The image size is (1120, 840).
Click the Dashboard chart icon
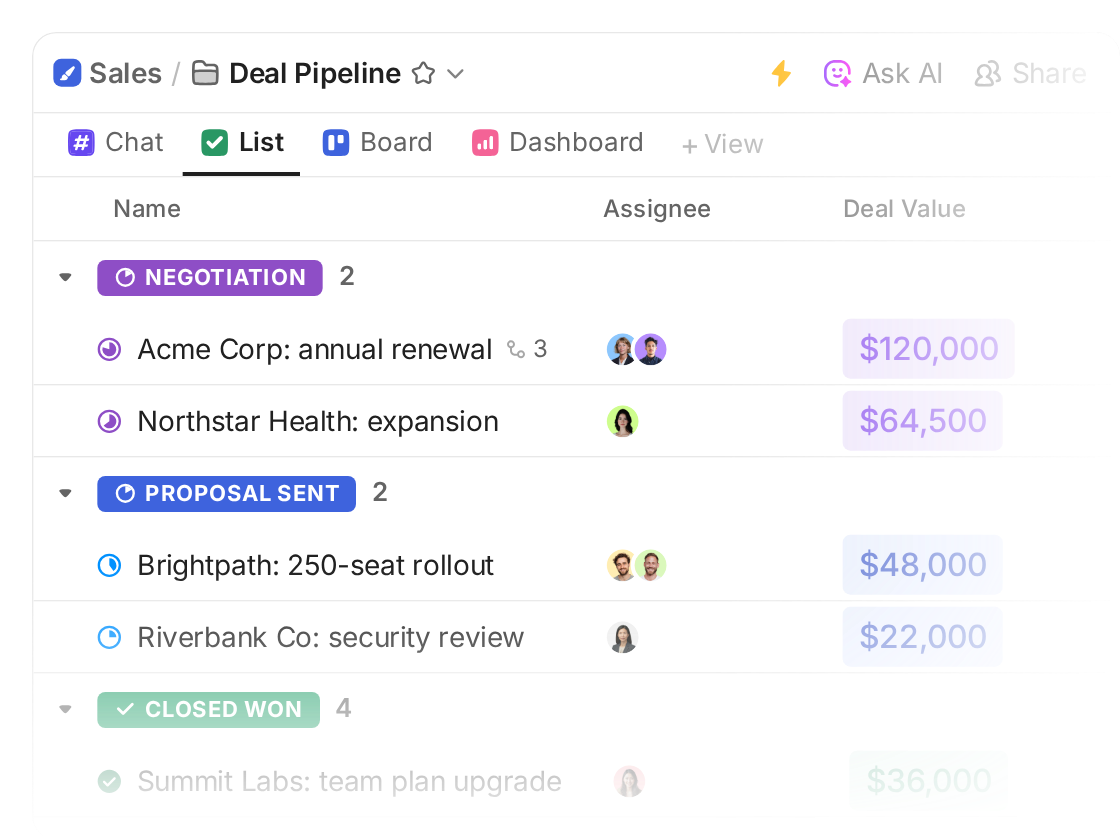pyautogui.click(x=485, y=142)
